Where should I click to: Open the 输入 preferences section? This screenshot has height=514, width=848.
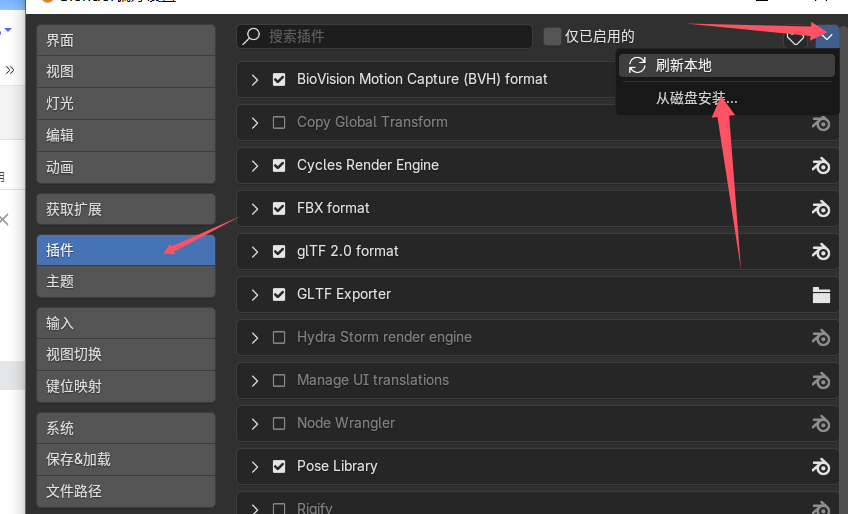[x=126, y=323]
